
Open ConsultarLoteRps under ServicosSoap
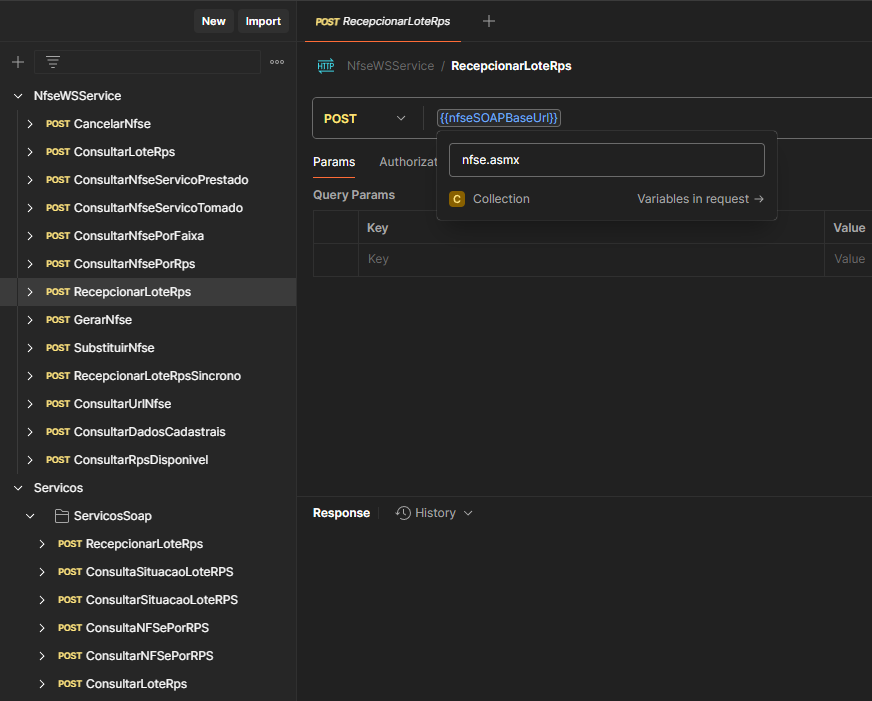(136, 684)
